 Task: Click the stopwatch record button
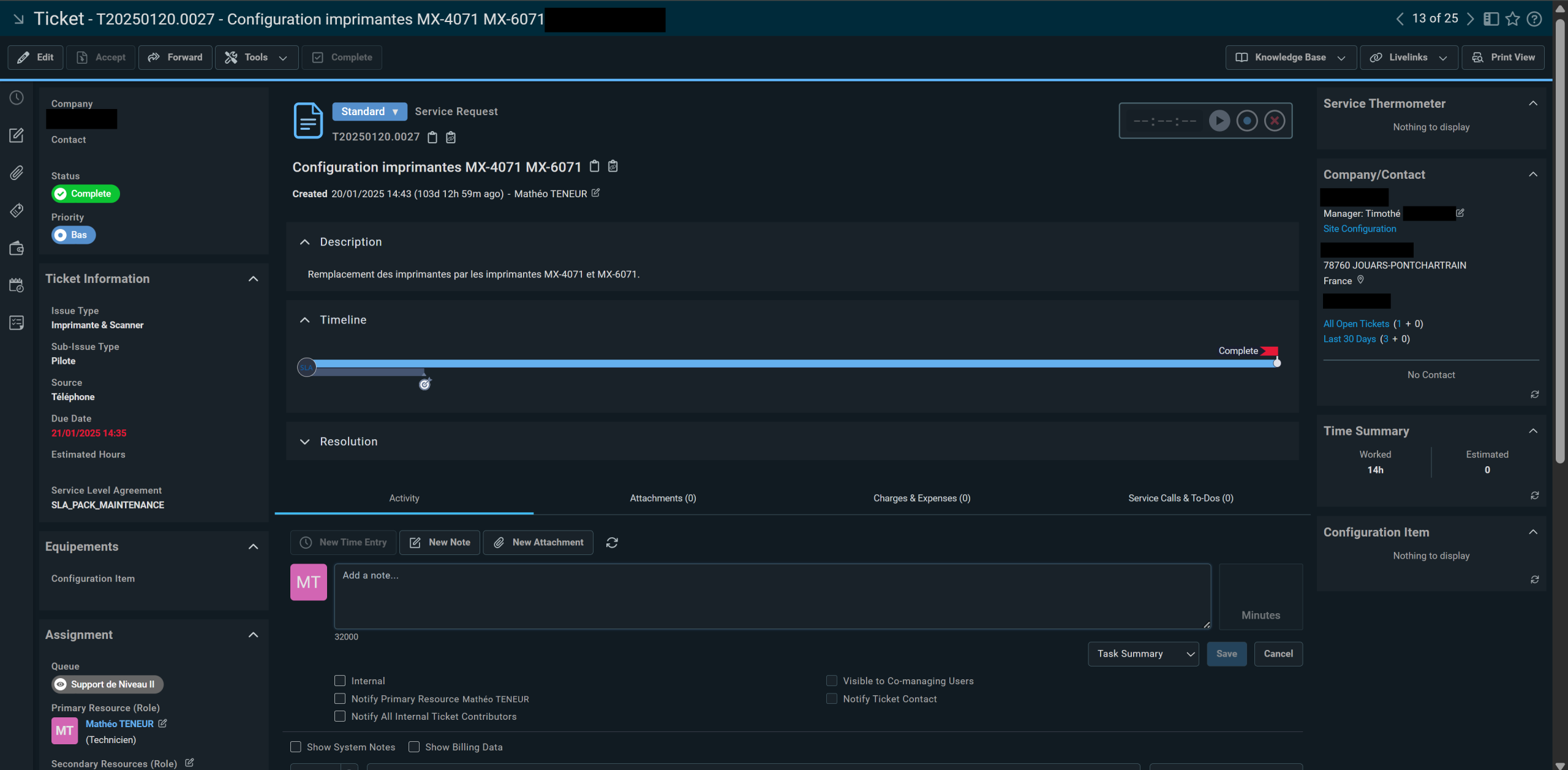pyautogui.click(x=1246, y=121)
